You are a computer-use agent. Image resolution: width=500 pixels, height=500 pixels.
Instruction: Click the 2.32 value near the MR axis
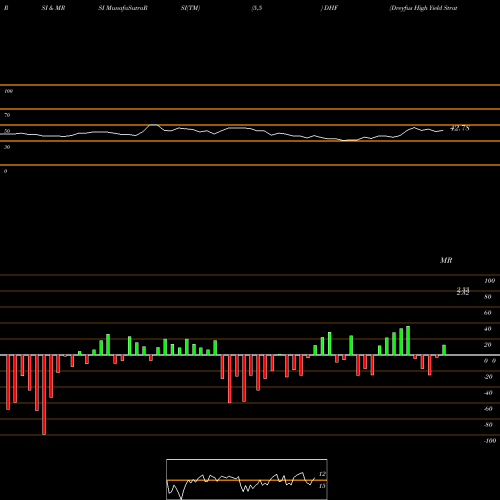[x=463, y=292]
